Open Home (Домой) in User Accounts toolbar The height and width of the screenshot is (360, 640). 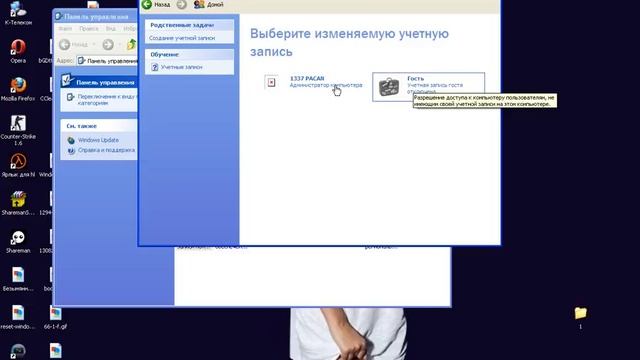point(209,4)
